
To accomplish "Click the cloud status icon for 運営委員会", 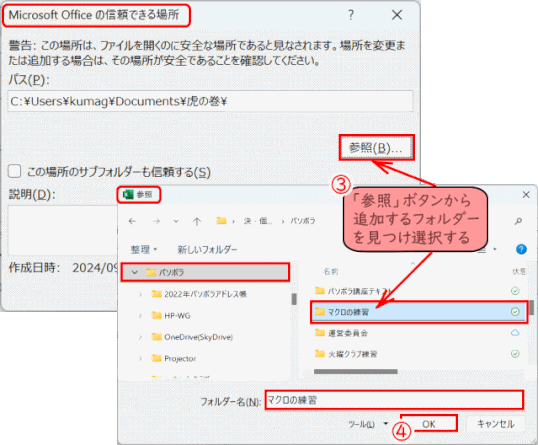I will point(515,332).
